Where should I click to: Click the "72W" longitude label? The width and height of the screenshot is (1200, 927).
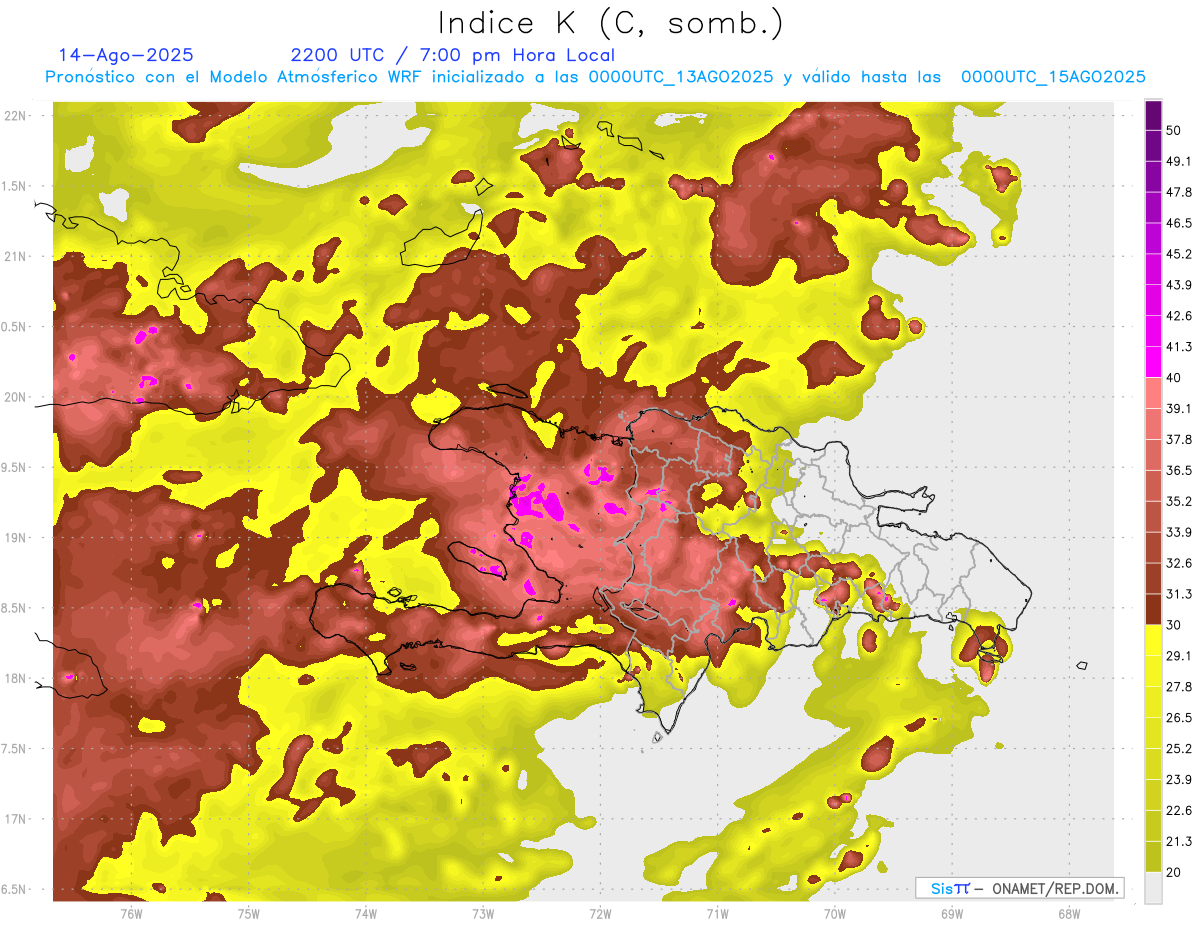[x=600, y=913]
